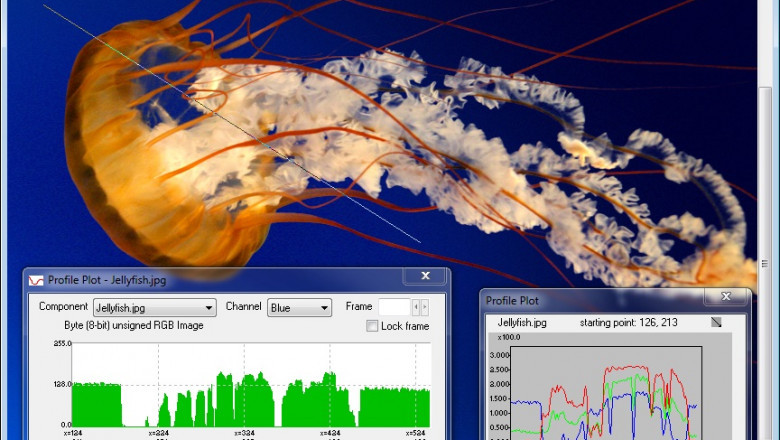Click the 'Profile Plot - Jellyfish.jpg' title text
This screenshot has width=780, height=440.
[x=107, y=280]
